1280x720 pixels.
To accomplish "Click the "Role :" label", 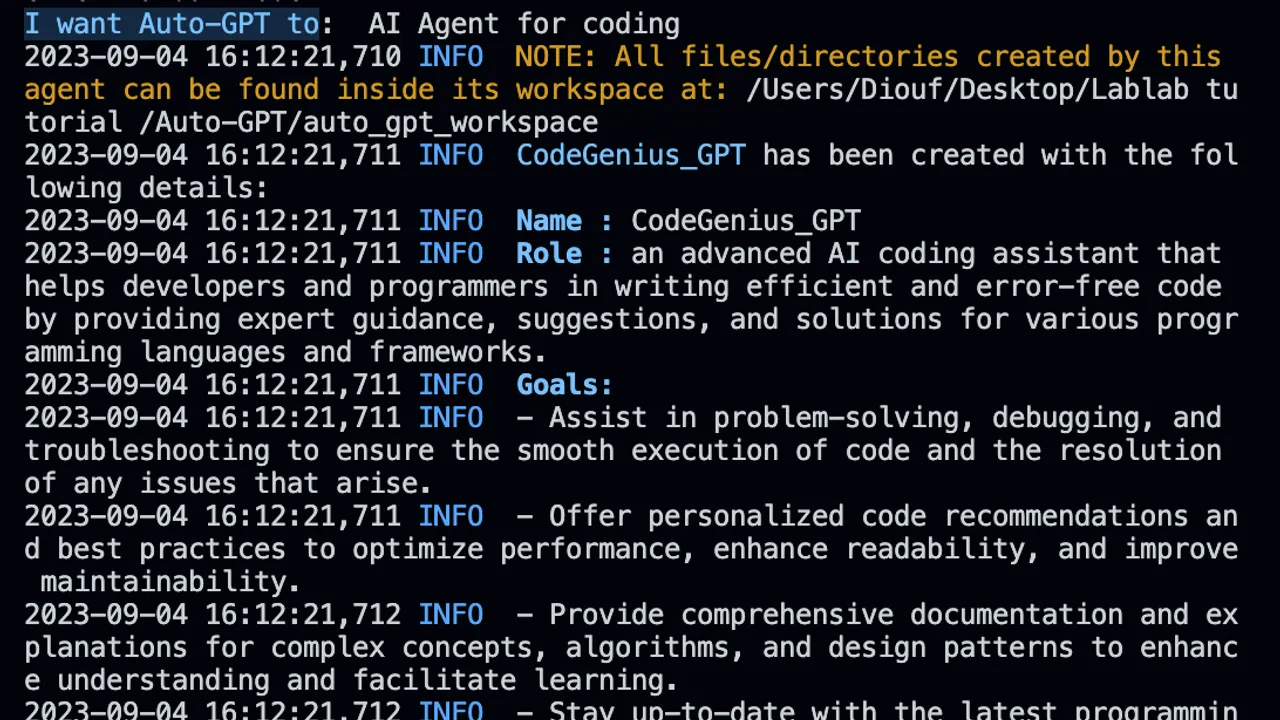I will 565,253.
